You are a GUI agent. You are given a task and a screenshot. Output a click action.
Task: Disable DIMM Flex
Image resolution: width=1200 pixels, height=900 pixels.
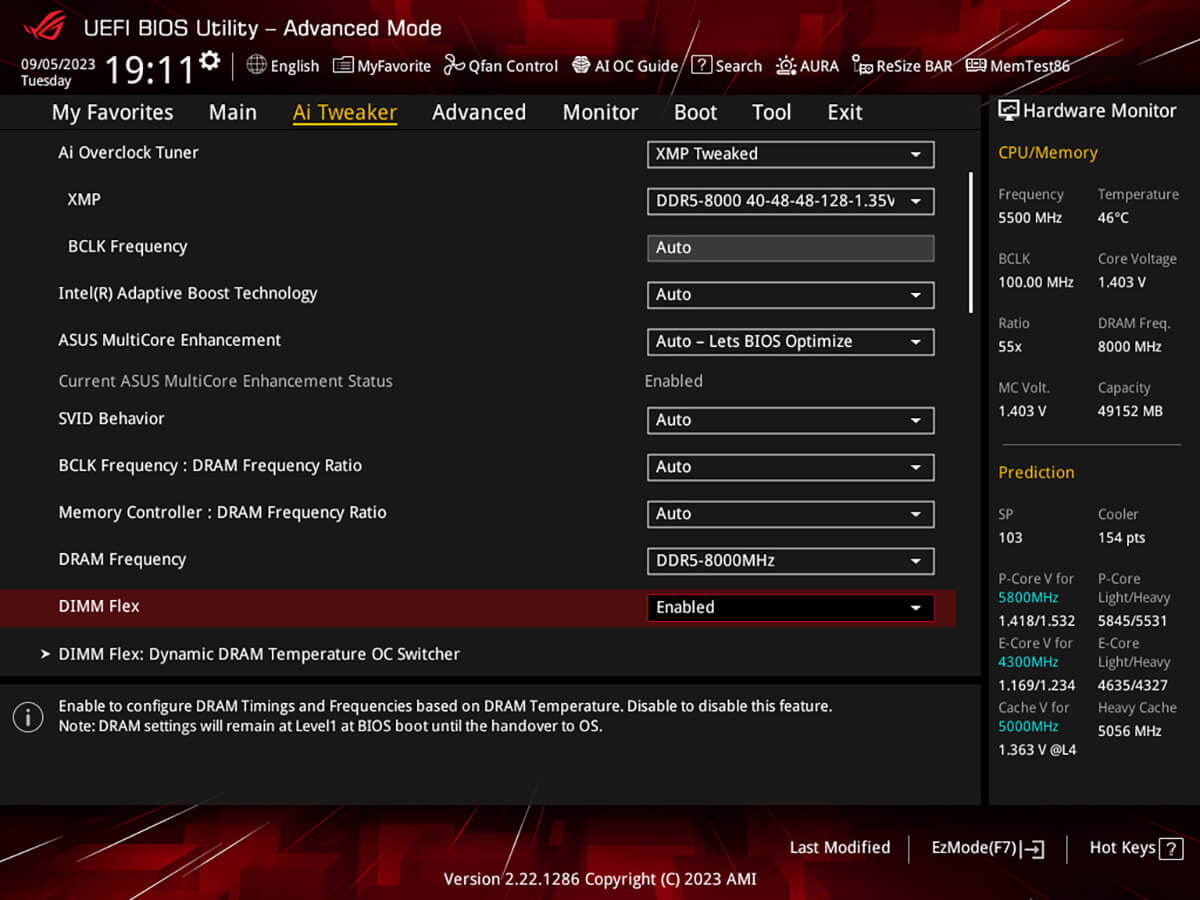tap(790, 607)
